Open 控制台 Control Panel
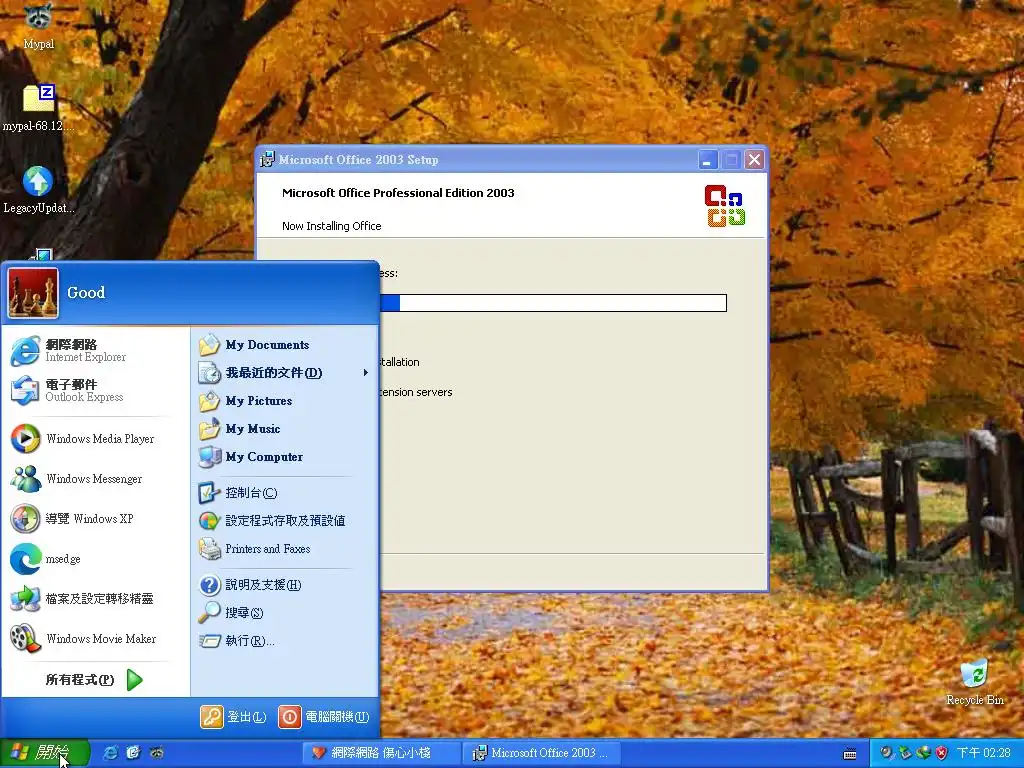The height and width of the screenshot is (768, 1024). [285, 493]
